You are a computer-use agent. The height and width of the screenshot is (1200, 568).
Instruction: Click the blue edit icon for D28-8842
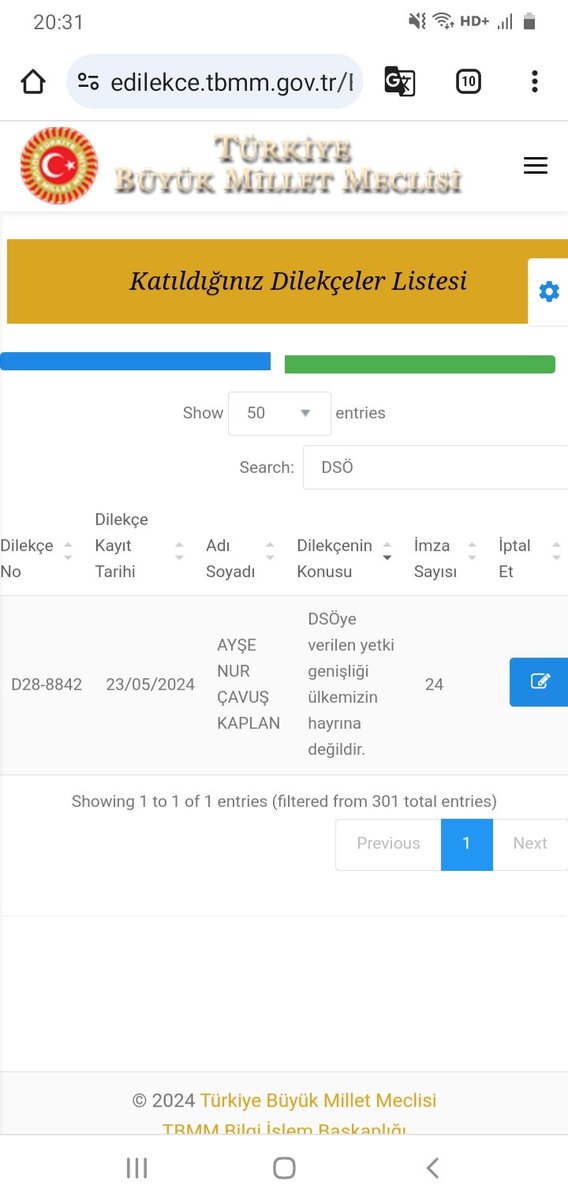539,682
